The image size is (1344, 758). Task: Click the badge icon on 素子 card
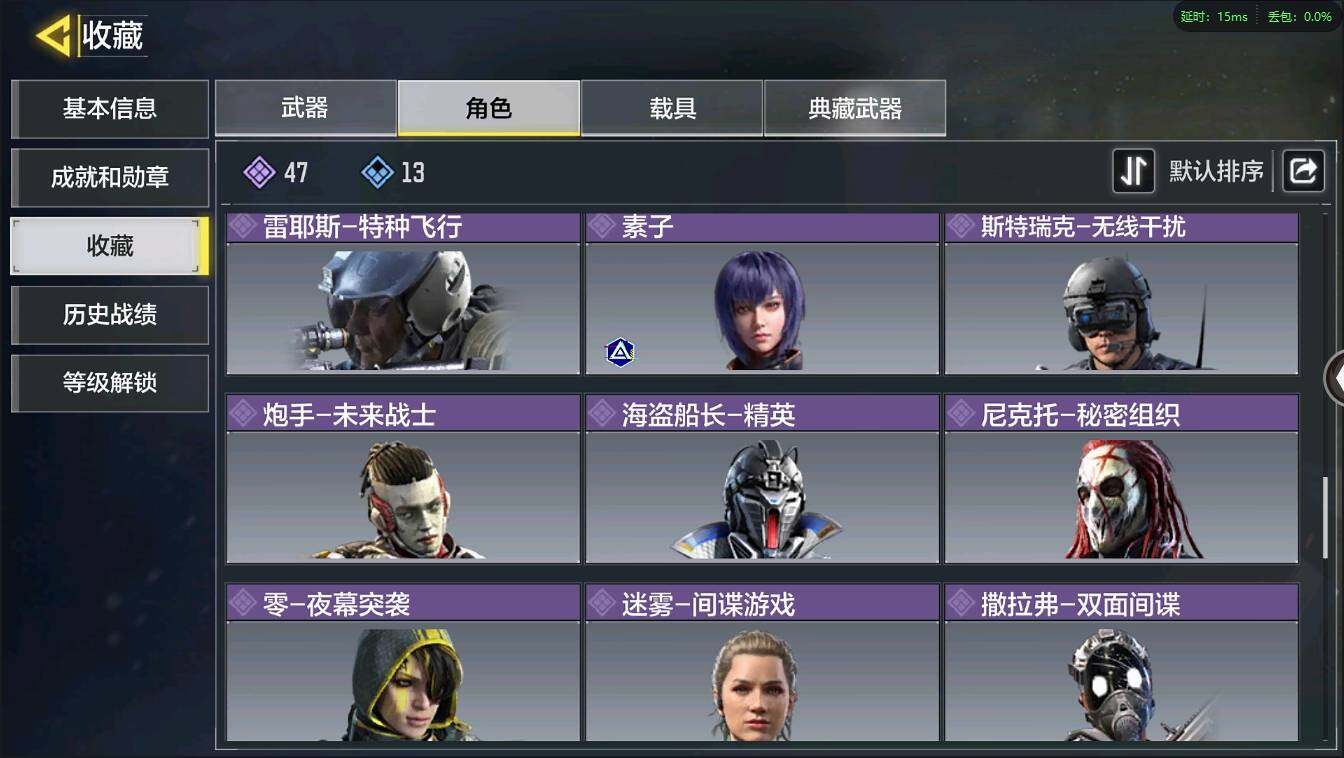[620, 352]
